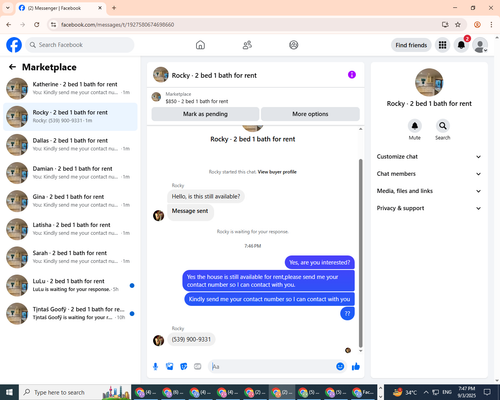Open the emoji picker in message box

[340, 366]
